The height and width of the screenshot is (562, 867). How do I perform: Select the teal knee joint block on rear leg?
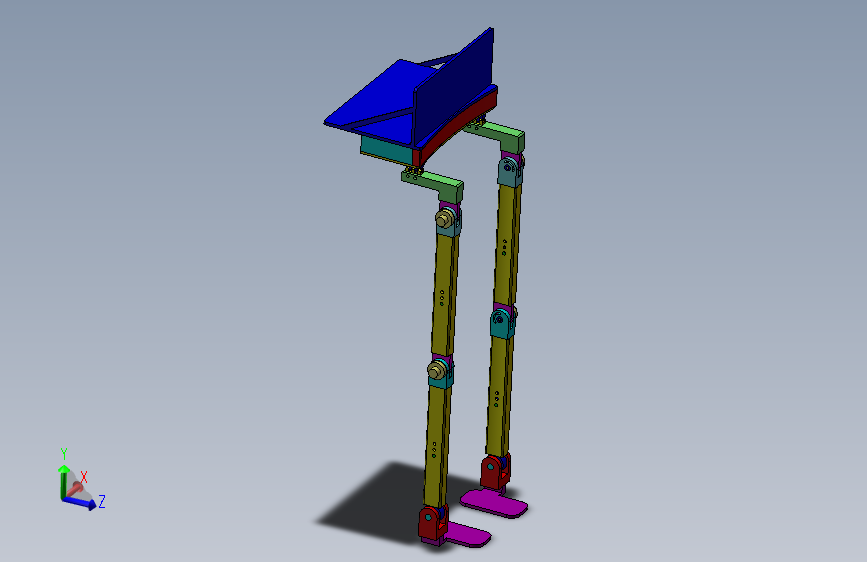(x=503, y=323)
